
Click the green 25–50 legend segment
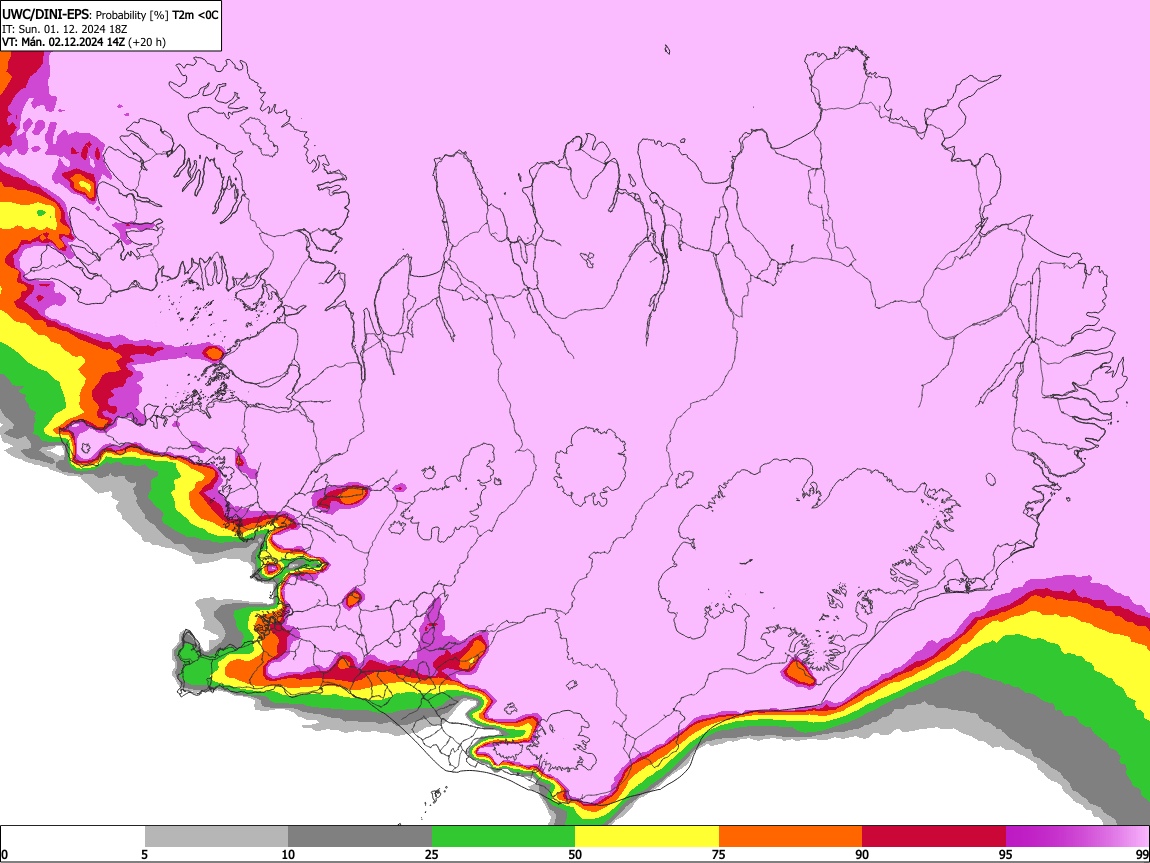tap(503, 837)
